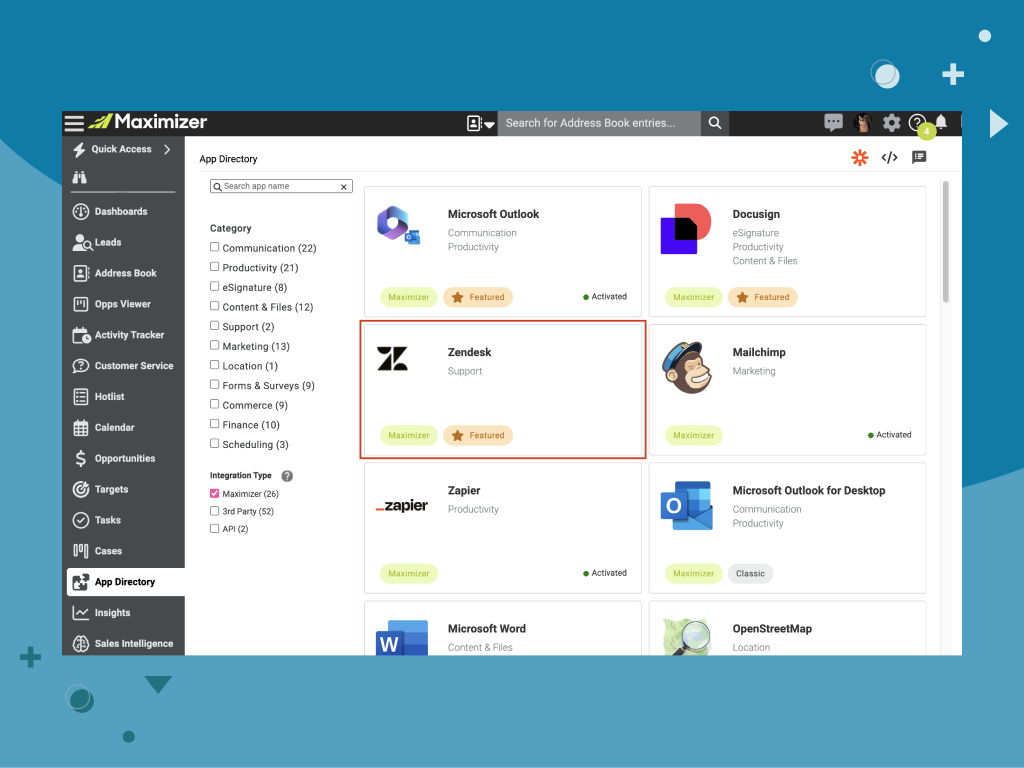This screenshot has width=1024, height=768.
Task: Click the Zendesk logo
Action: (392, 359)
